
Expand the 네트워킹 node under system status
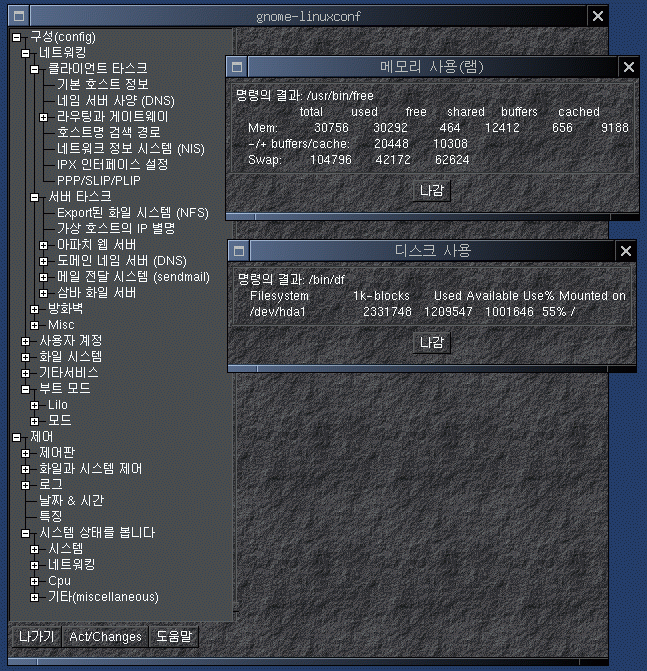[x=35, y=565]
